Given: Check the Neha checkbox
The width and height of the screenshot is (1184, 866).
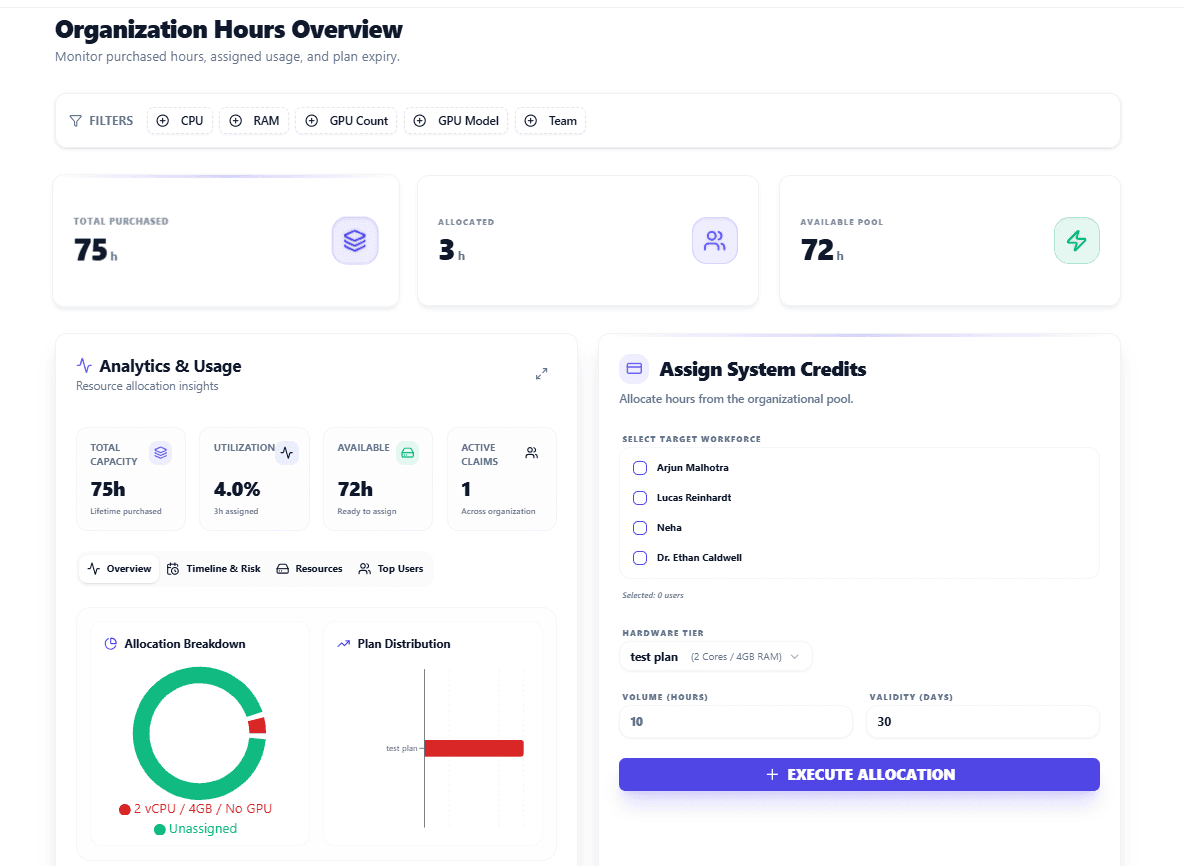Looking at the screenshot, I should 640,528.
